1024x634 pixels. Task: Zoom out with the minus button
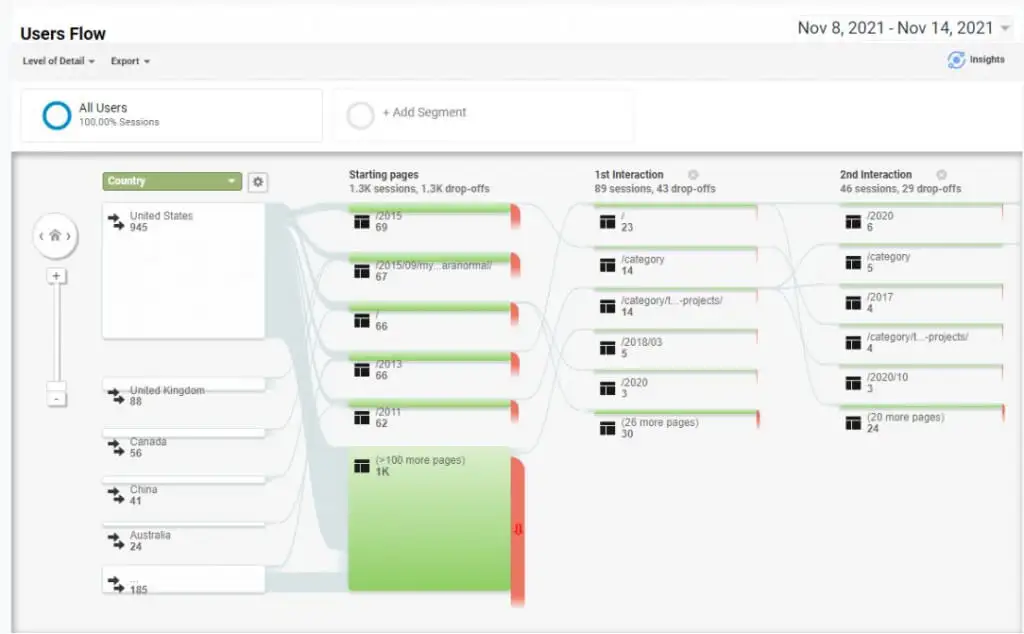click(x=57, y=398)
